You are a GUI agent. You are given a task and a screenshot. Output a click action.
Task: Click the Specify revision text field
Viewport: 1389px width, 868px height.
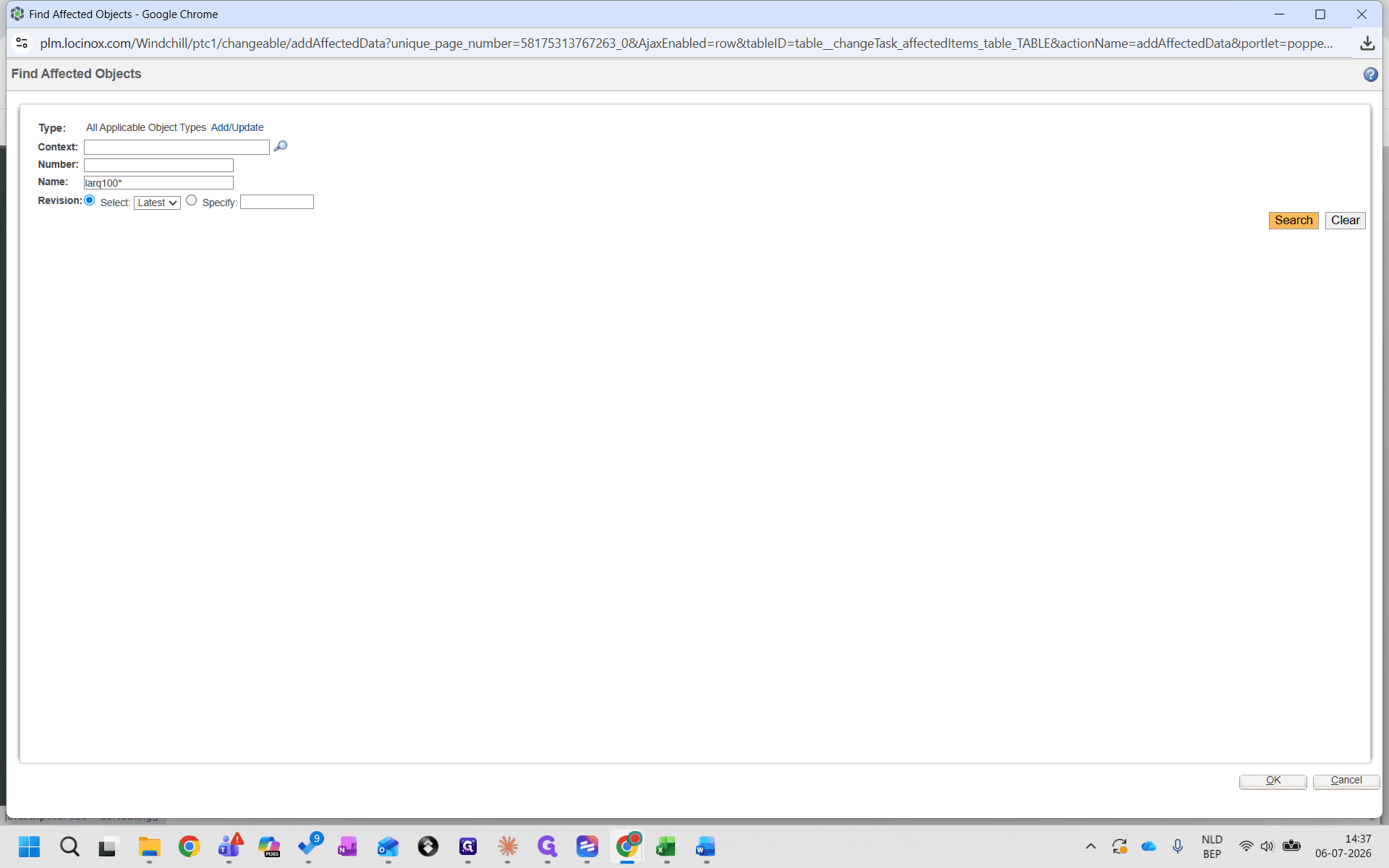pos(277,202)
